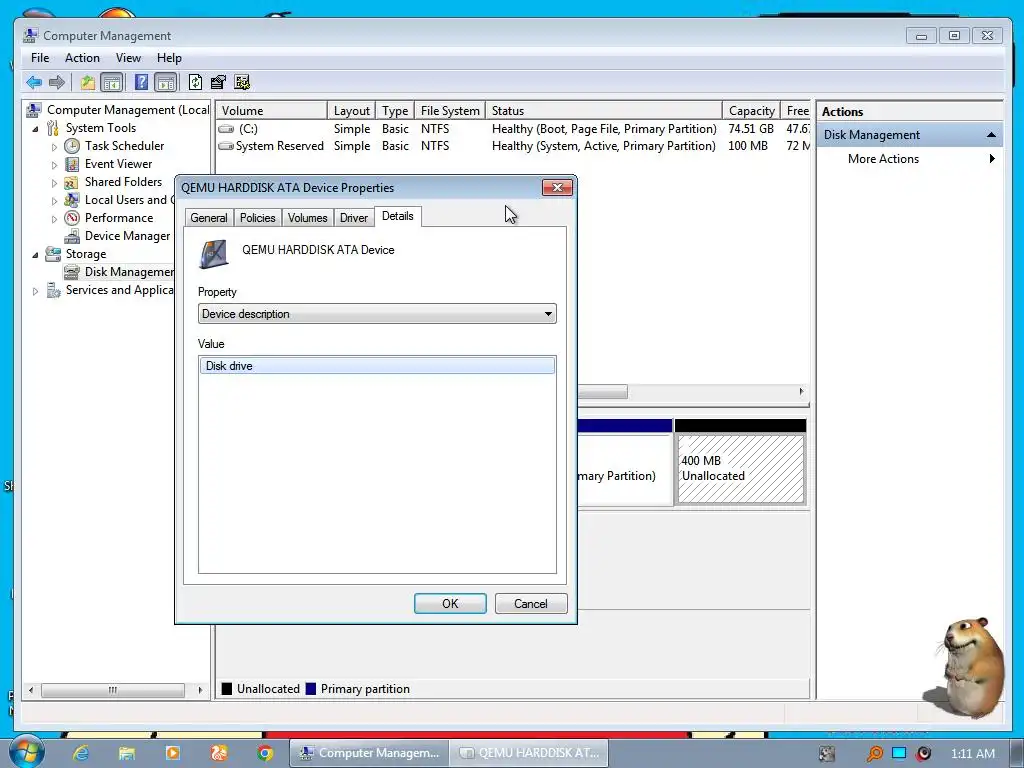Expand the Local Users and Groups node

pyautogui.click(x=54, y=200)
